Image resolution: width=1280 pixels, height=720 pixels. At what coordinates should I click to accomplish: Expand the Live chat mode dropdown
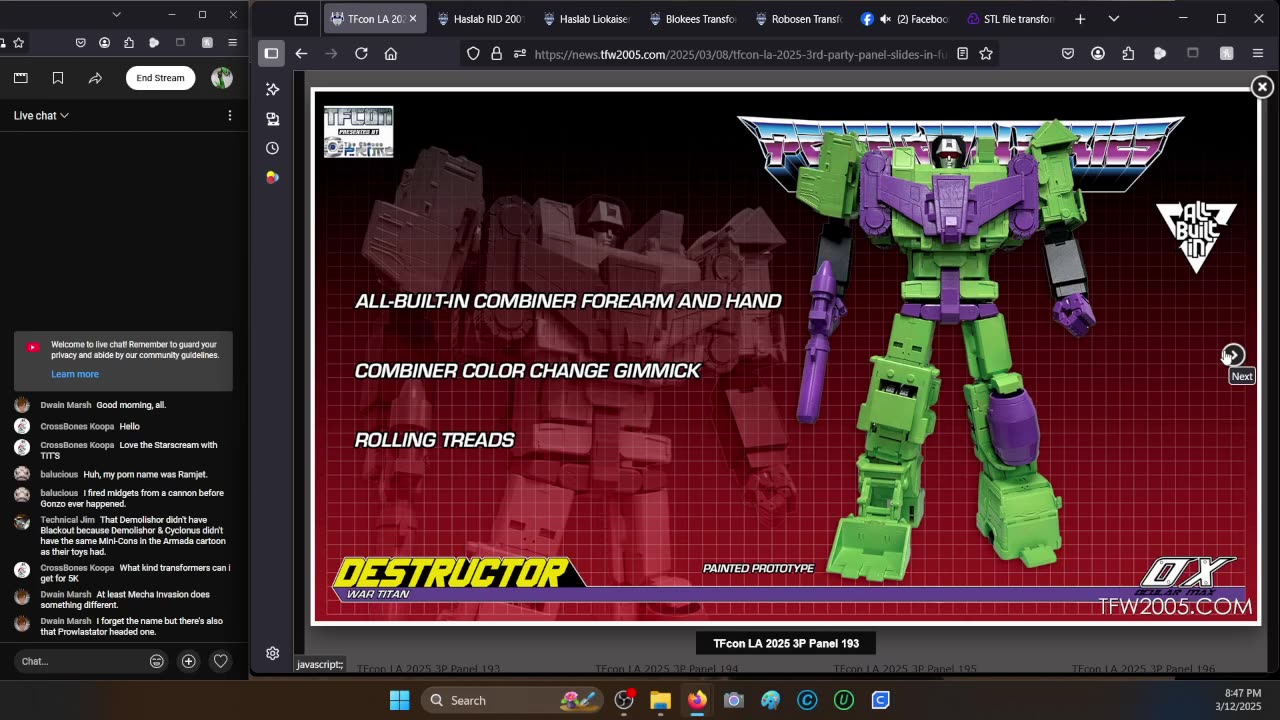[41, 115]
